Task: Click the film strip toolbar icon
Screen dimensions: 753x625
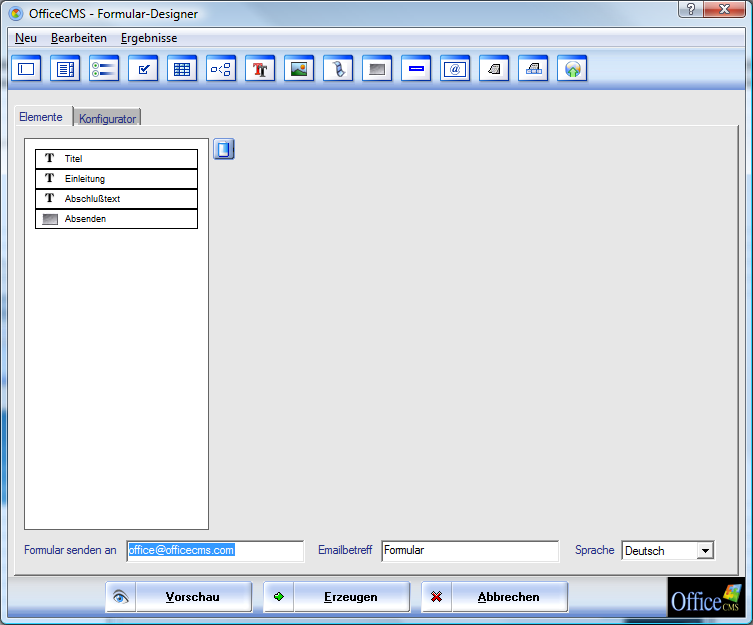Action: (x=338, y=69)
